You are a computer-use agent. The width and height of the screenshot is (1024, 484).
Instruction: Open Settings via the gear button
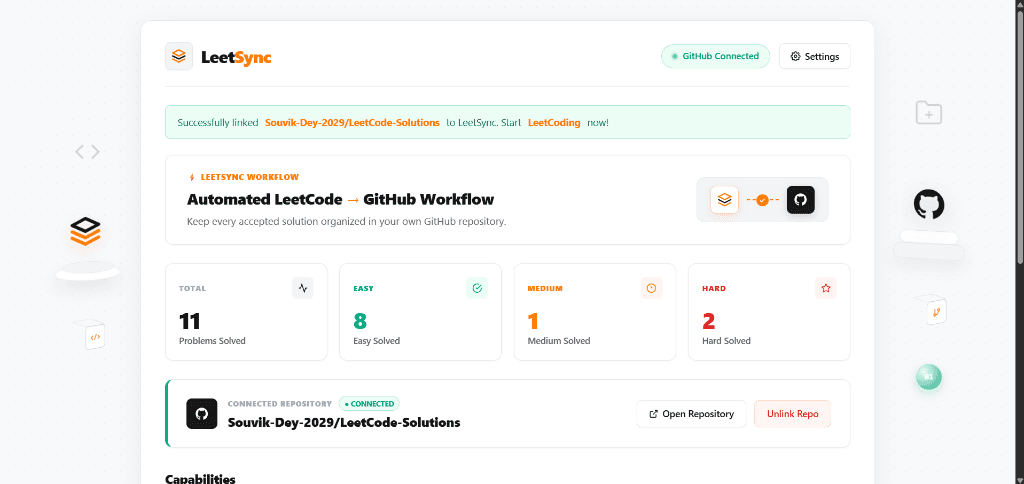[814, 56]
